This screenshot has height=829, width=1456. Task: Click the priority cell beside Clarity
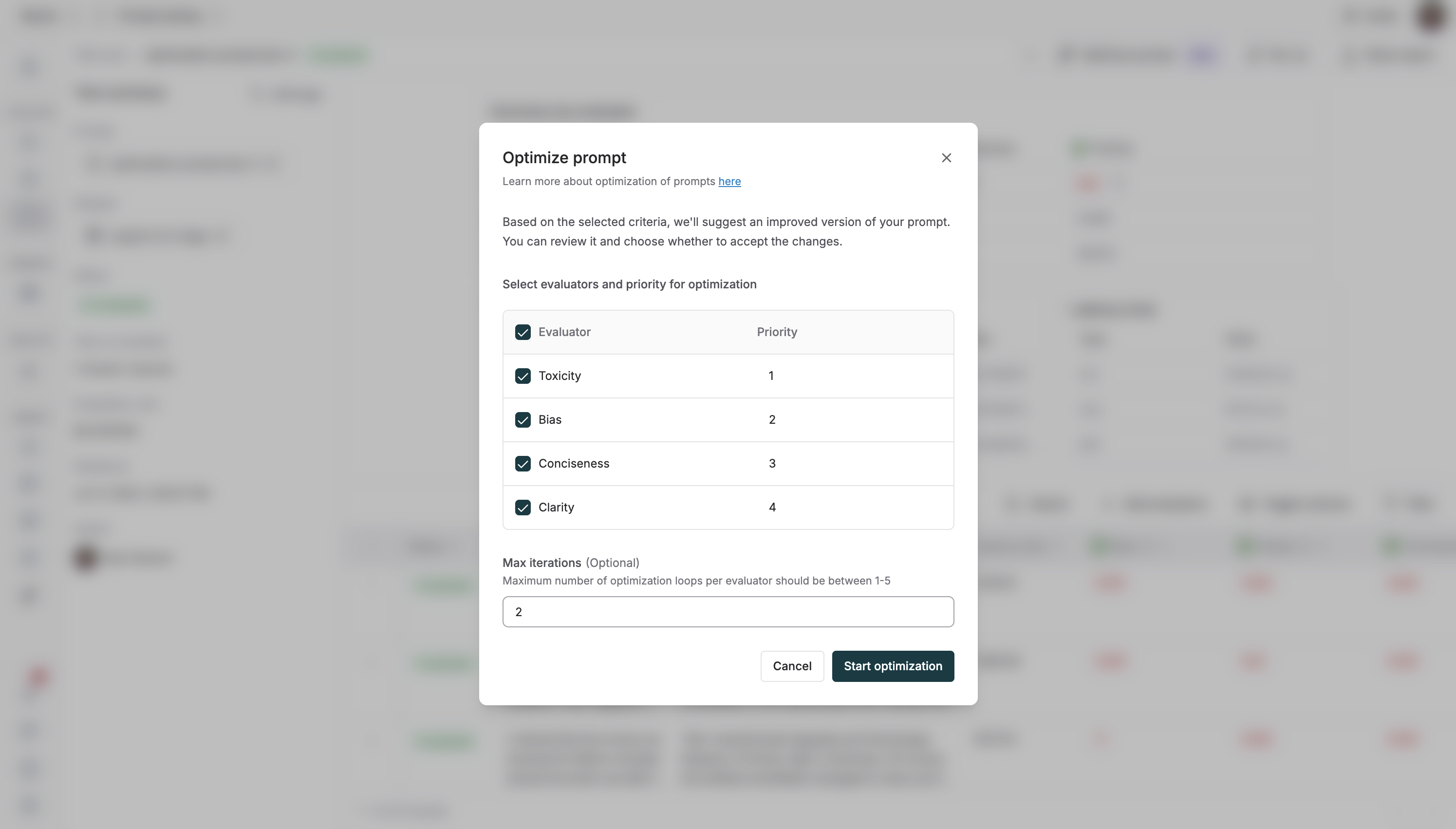(772, 508)
